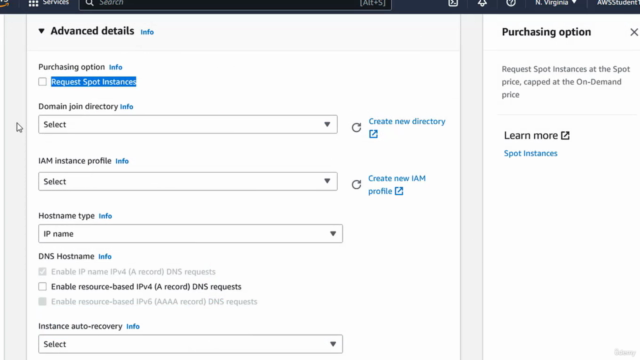Click the Instance auto-recovery label
This screenshot has width=640, height=360.
pos(80,326)
